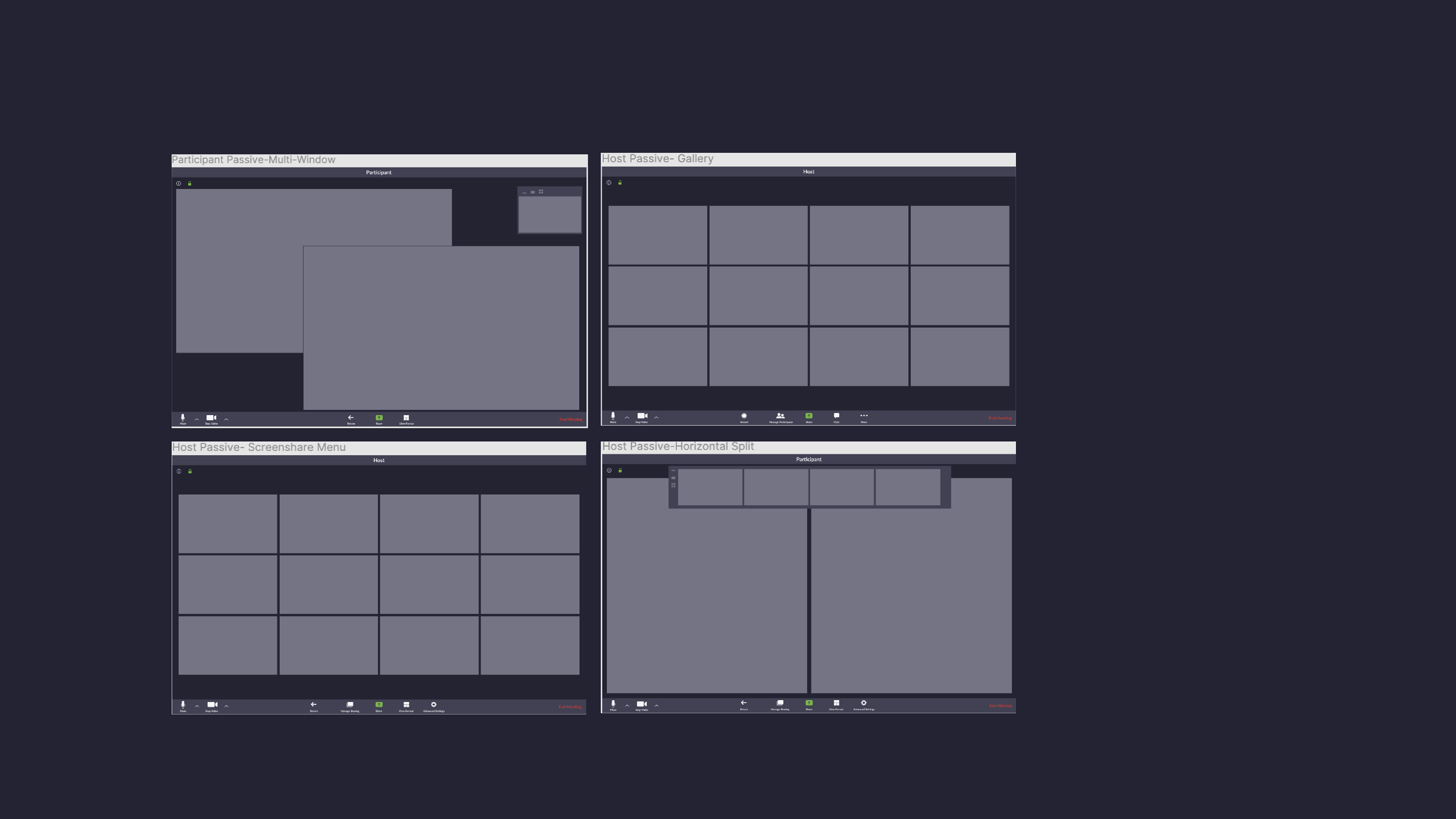Select first thumbnail in Horizontal Split strip
This screenshot has height=819, width=1456.
710,486
